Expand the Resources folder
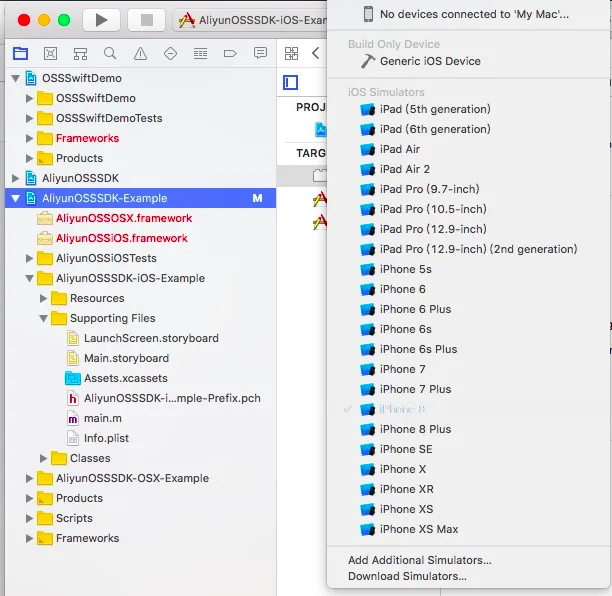The image size is (612, 596). coord(43,298)
